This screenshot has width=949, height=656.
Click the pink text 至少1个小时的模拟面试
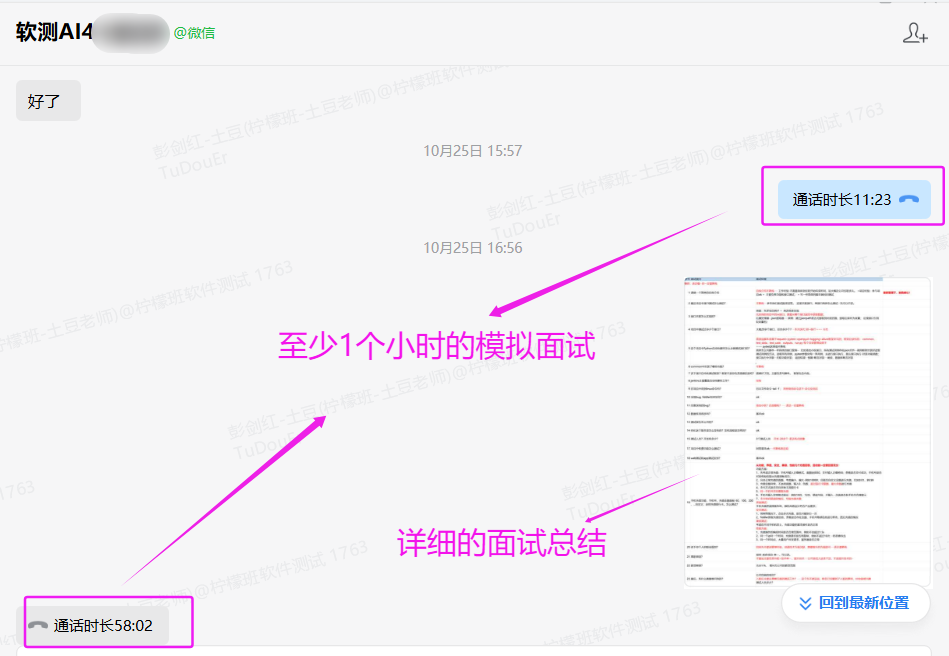click(x=436, y=347)
